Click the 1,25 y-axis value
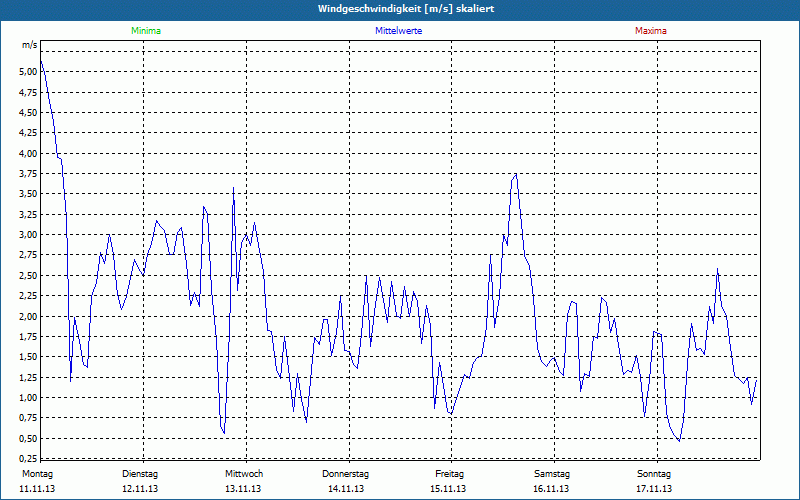 [x=28, y=377]
